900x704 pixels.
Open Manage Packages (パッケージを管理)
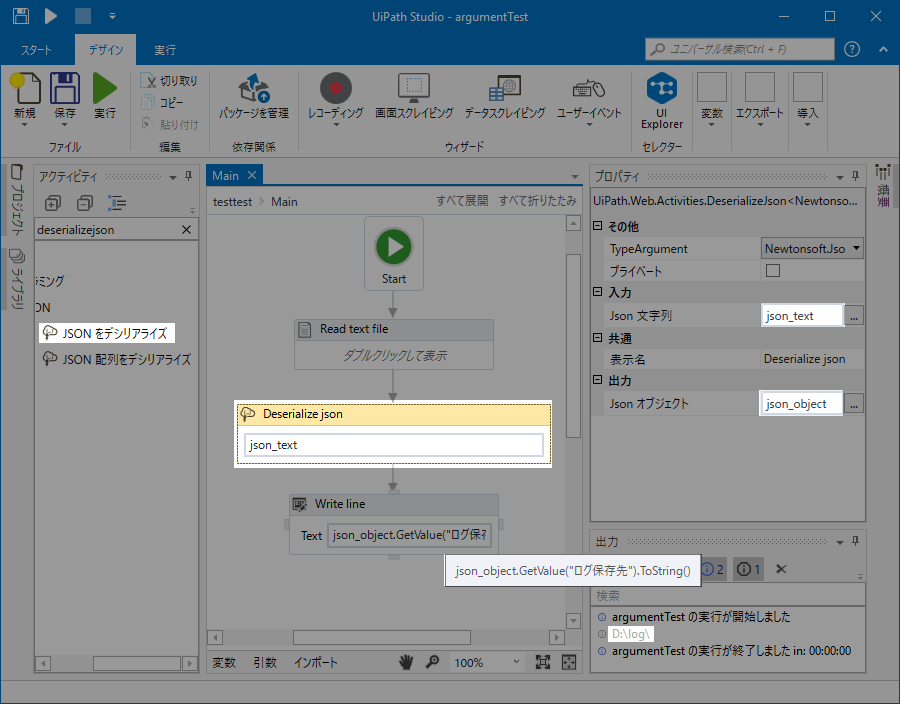pyautogui.click(x=254, y=96)
